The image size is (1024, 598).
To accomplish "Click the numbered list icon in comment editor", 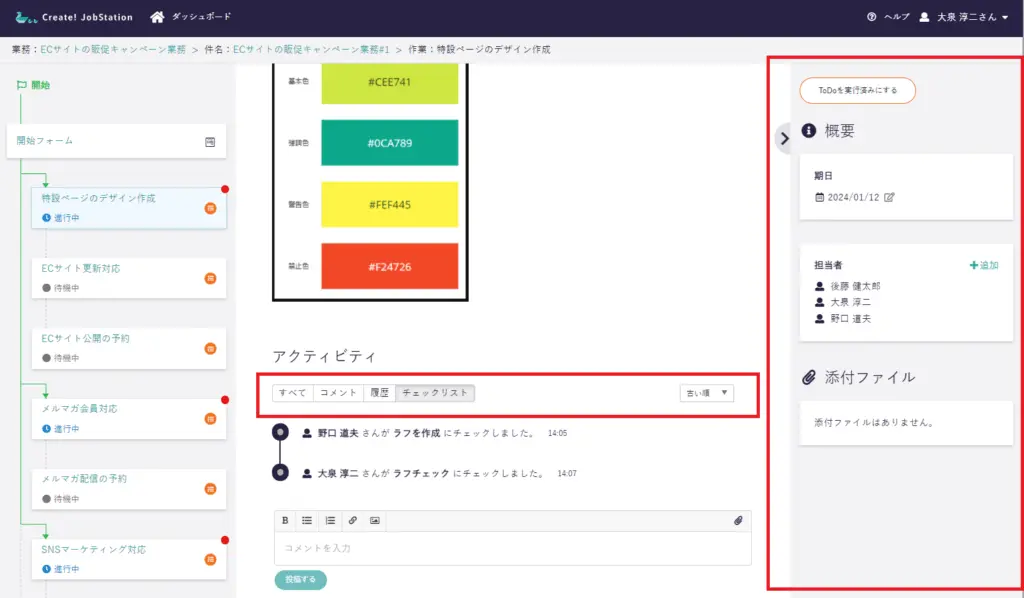I will 330,521.
